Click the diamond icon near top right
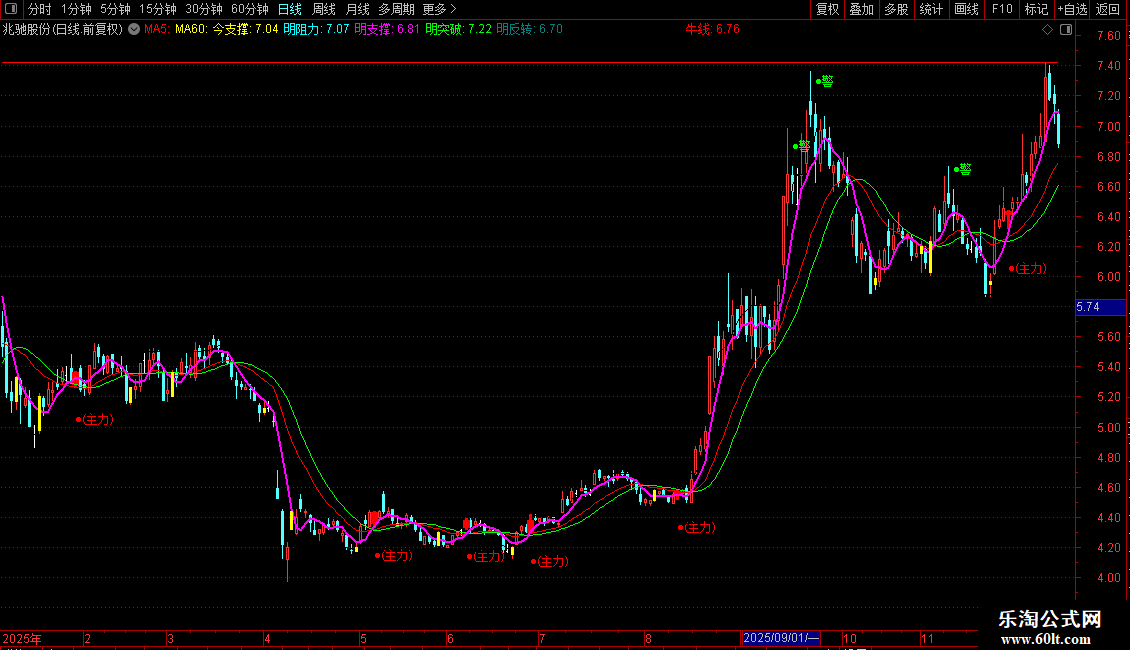The height and width of the screenshot is (650, 1130). click(x=1047, y=30)
